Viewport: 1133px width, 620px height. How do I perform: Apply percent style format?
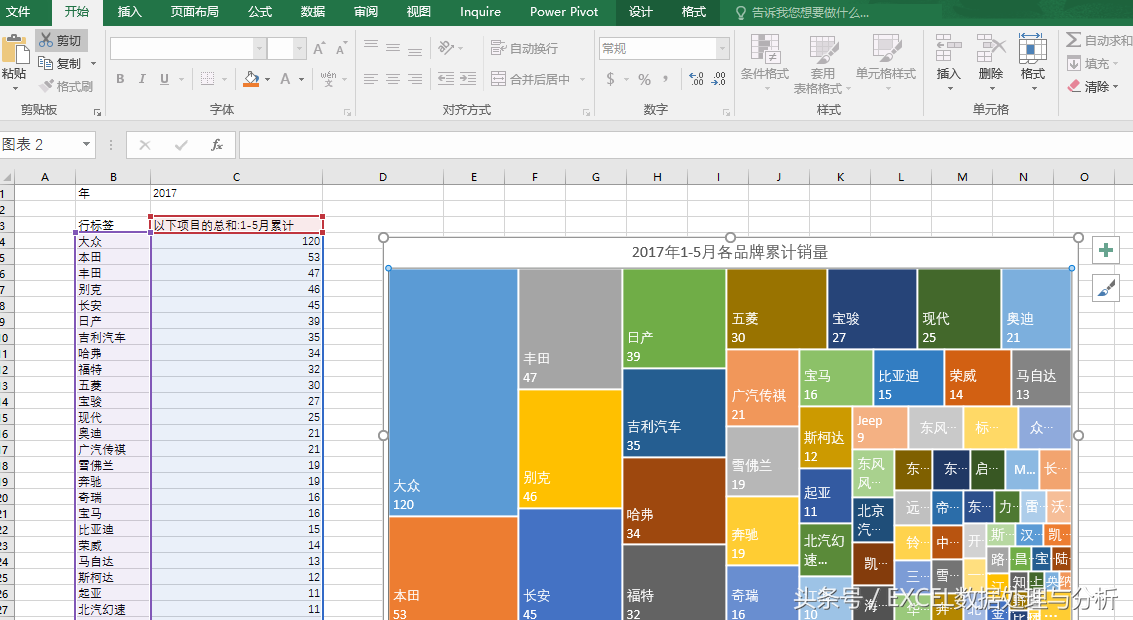[x=645, y=79]
